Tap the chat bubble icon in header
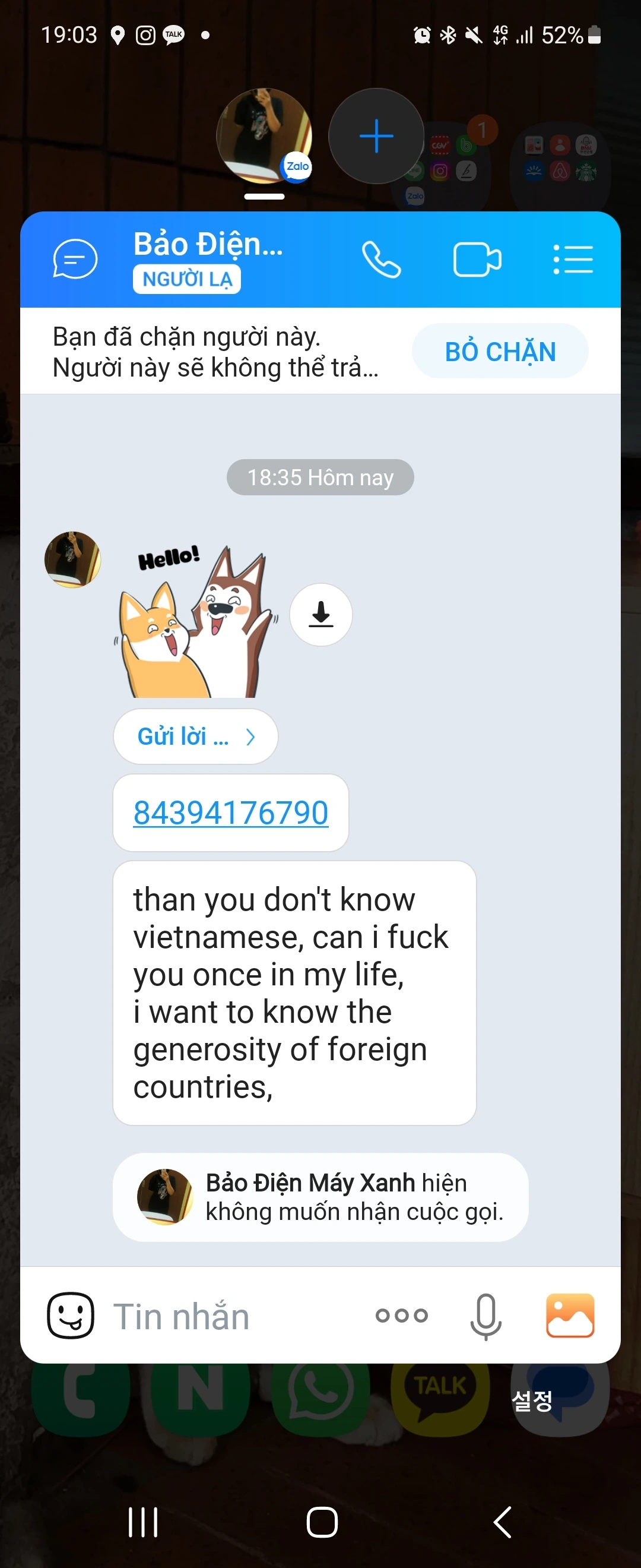Viewport: 641px width, 1568px height. [x=75, y=259]
